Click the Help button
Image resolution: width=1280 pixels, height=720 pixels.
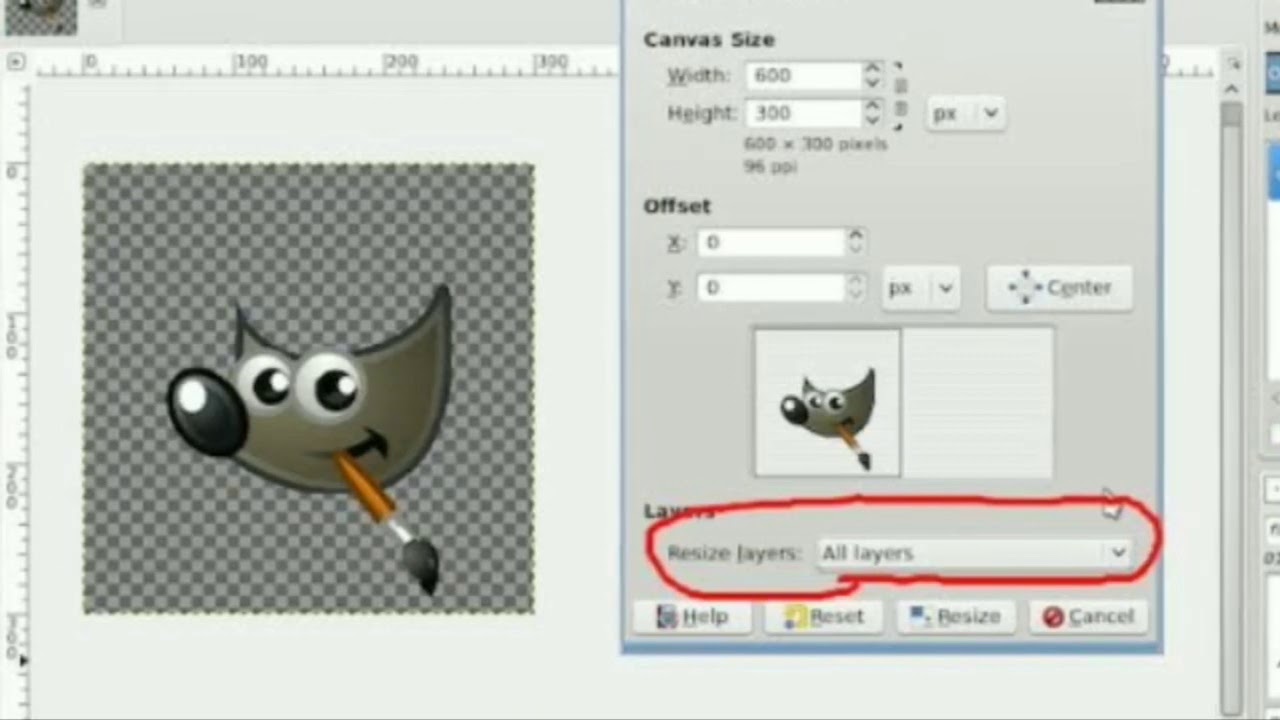click(x=692, y=617)
